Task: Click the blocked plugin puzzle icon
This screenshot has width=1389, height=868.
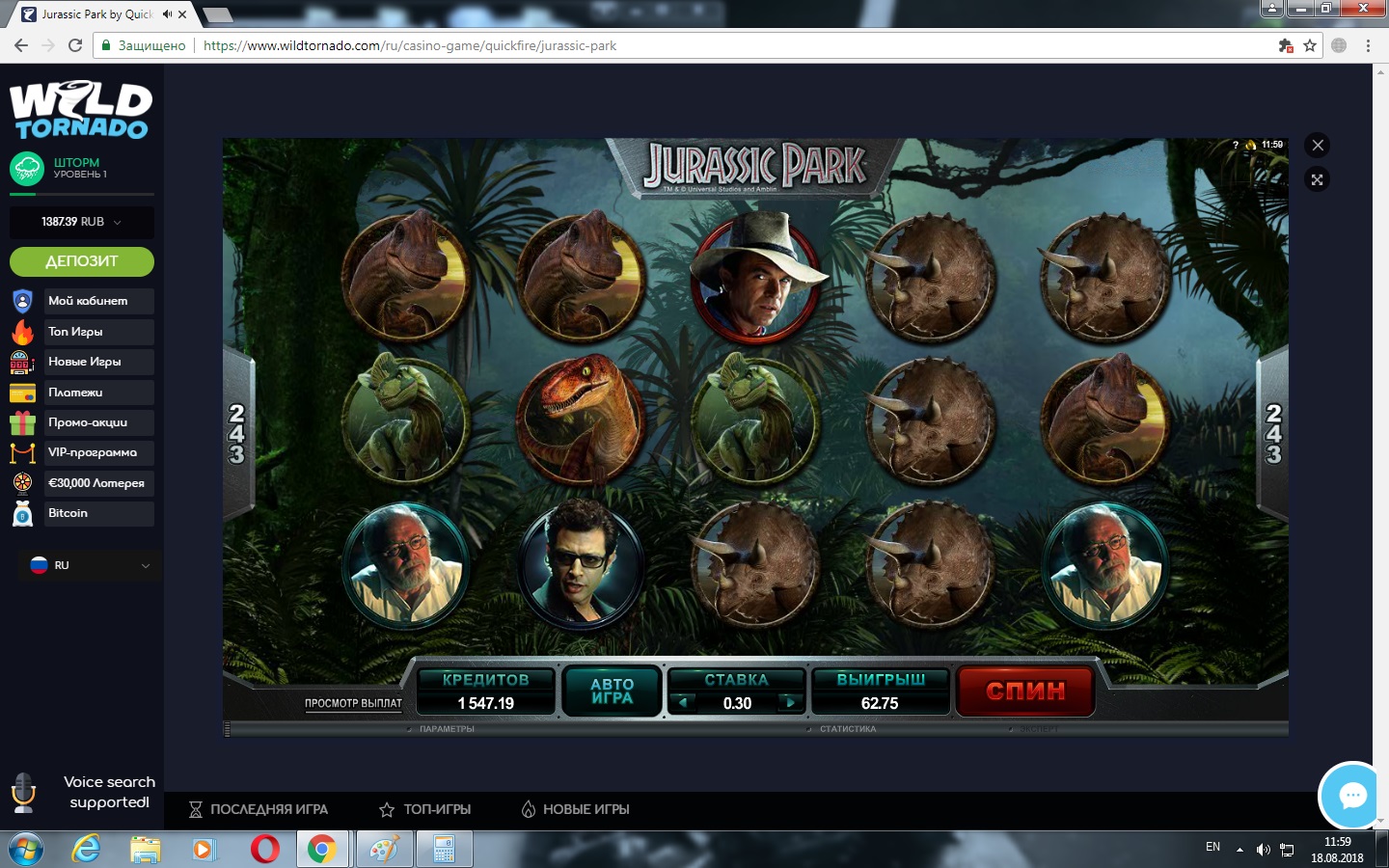Action: click(x=1285, y=45)
